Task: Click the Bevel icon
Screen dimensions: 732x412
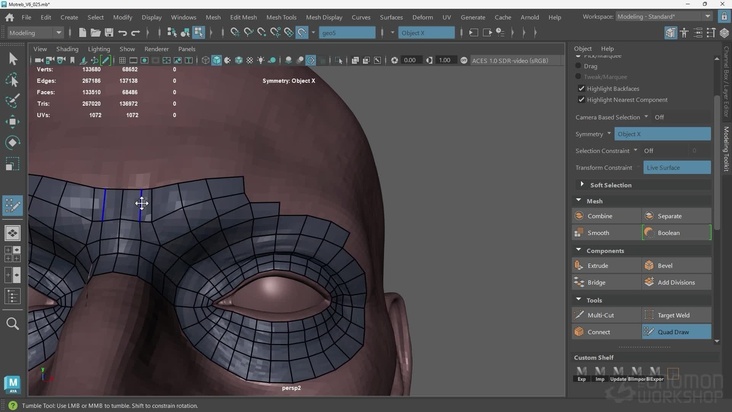Action: pos(649,265)
